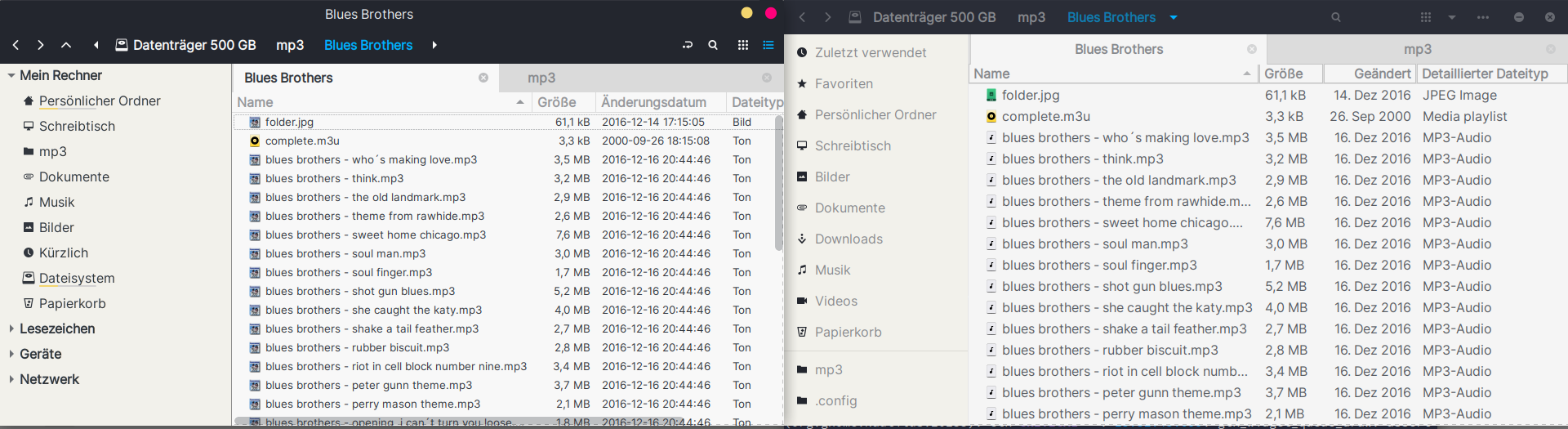This screenshot has width=1568, height=429.
Task: Open search in the left file manager
Action: pyautogui.click(x=713, y=46)
